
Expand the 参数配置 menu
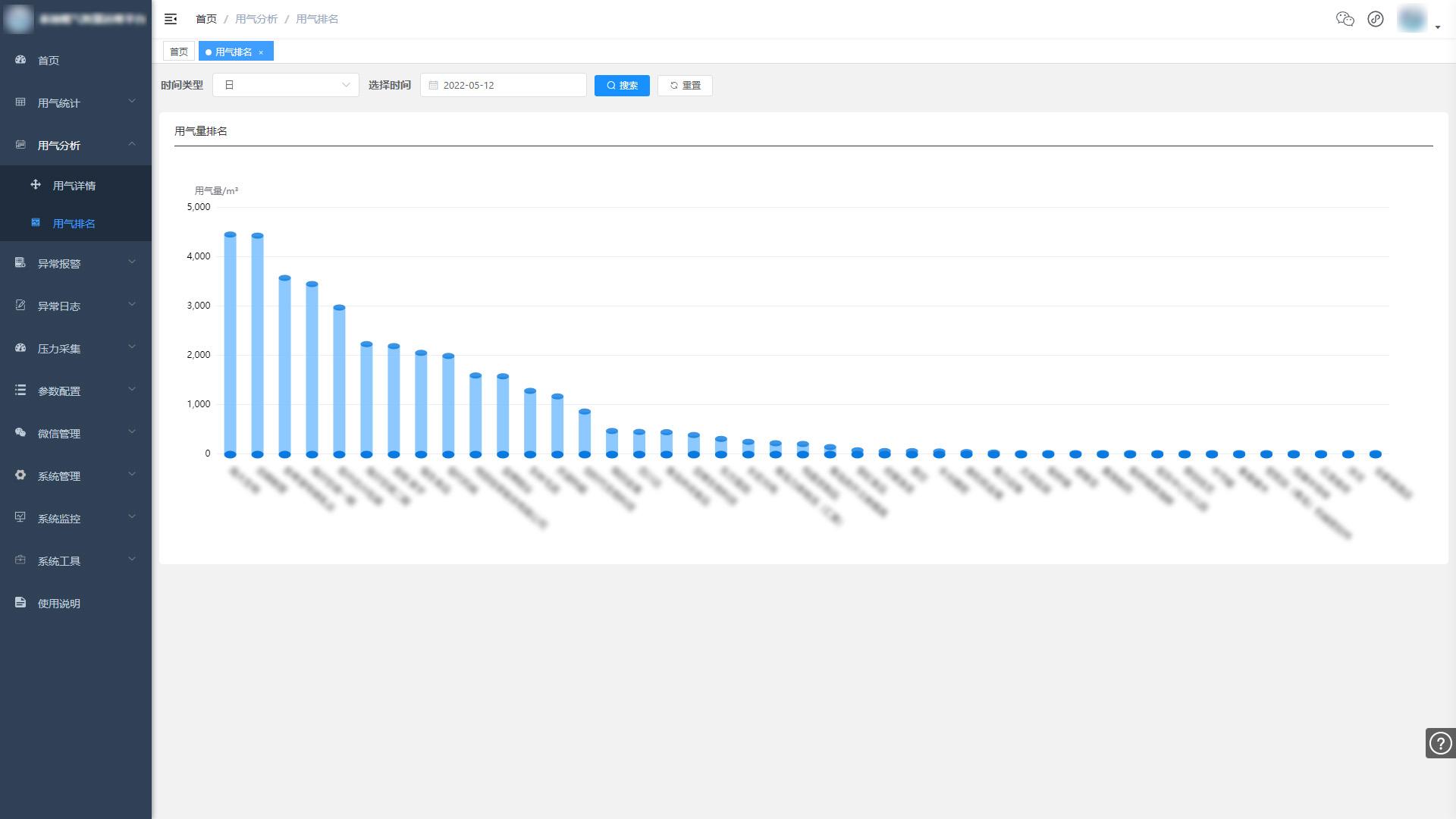[76, 391]
